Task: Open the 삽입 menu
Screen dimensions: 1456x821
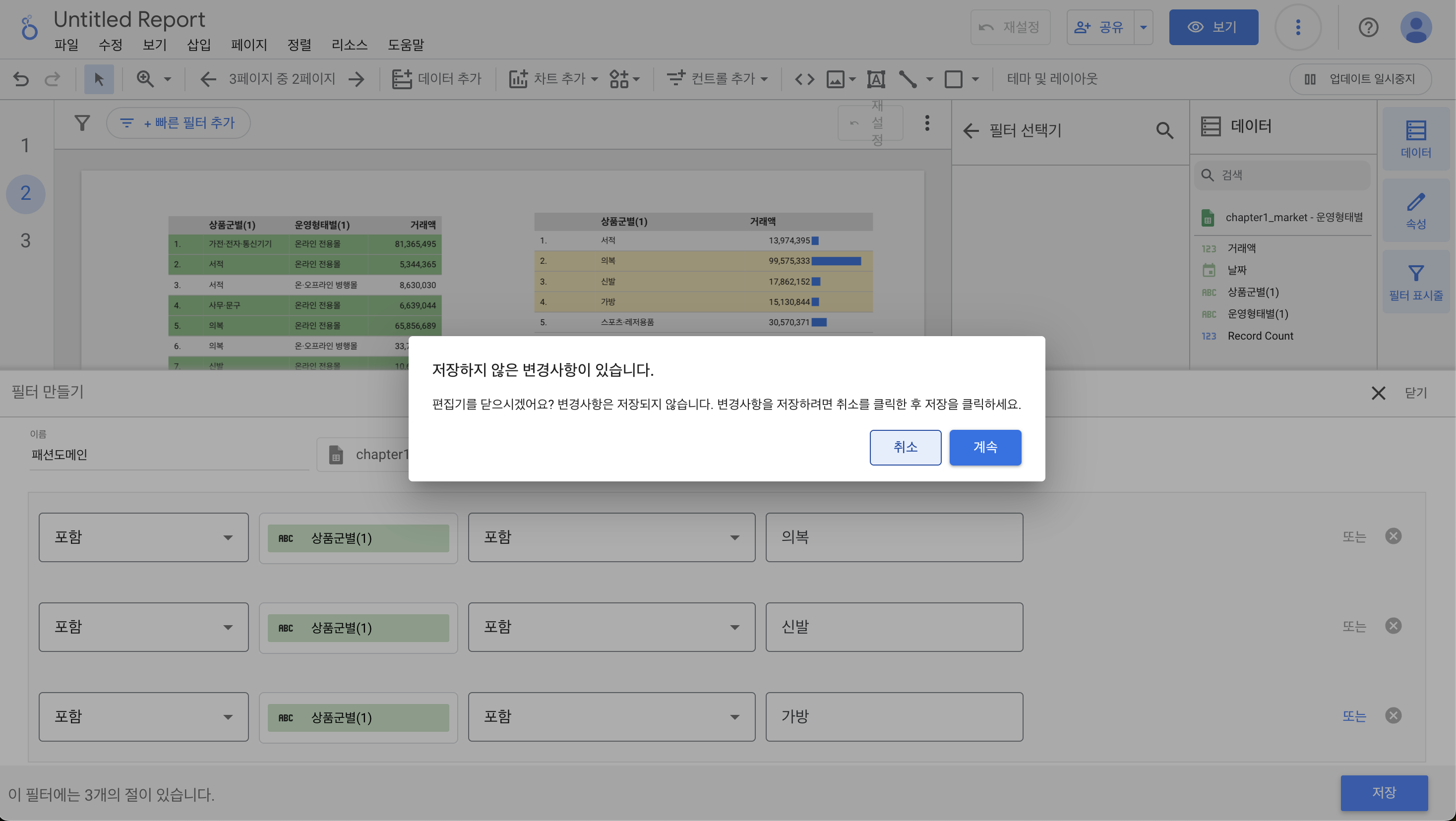Action: point(198,45)
